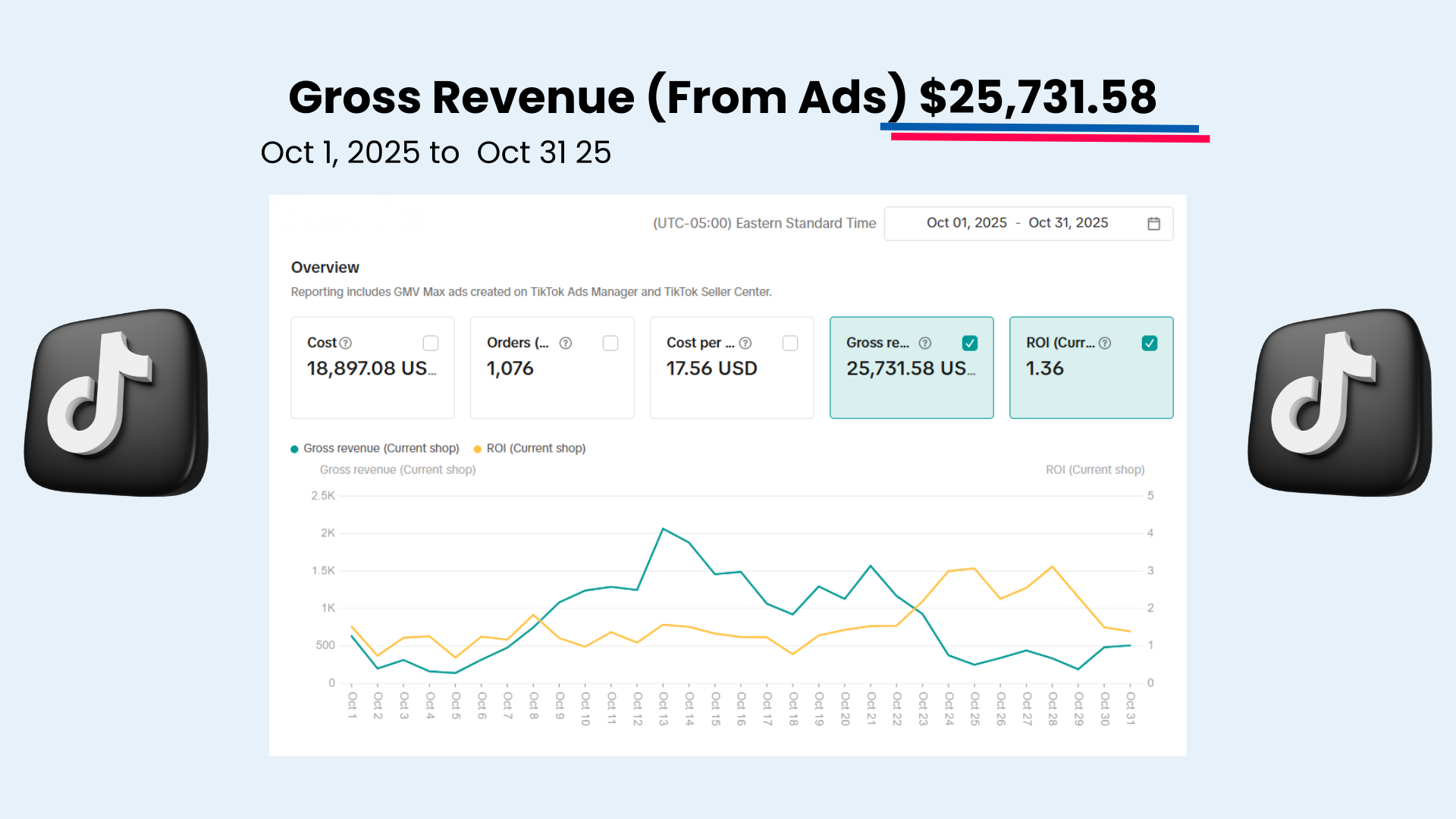Open the calendar icon in the date picker
Viewport: 1456px width, 819px height.
pos(1153,223)
